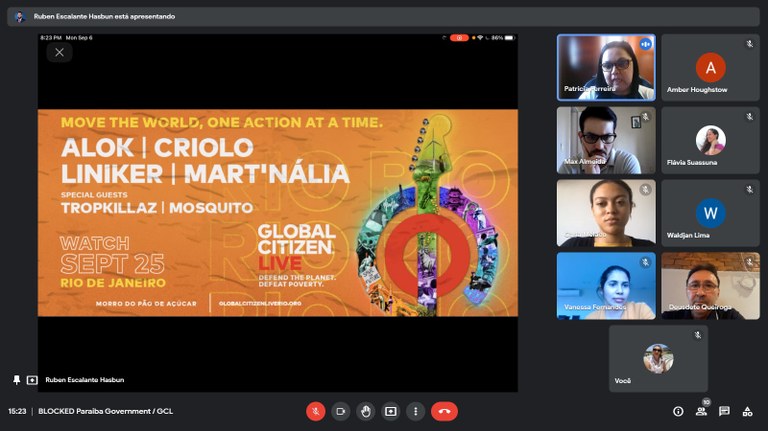Click the present screen icon

coord(391,411)
